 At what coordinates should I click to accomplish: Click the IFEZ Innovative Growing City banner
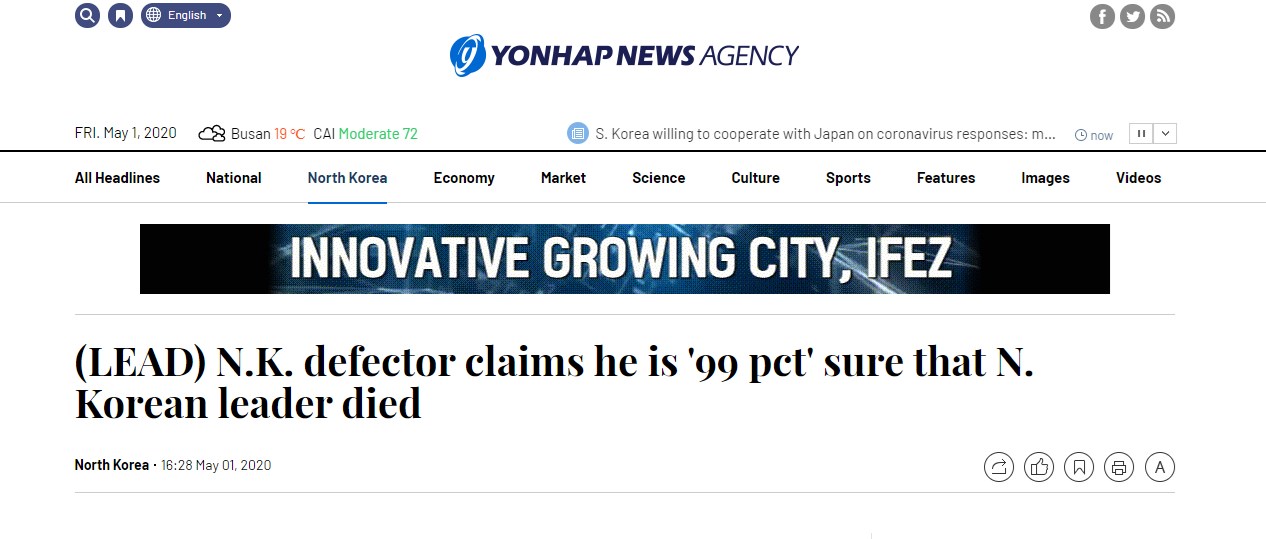coord(624,259)
